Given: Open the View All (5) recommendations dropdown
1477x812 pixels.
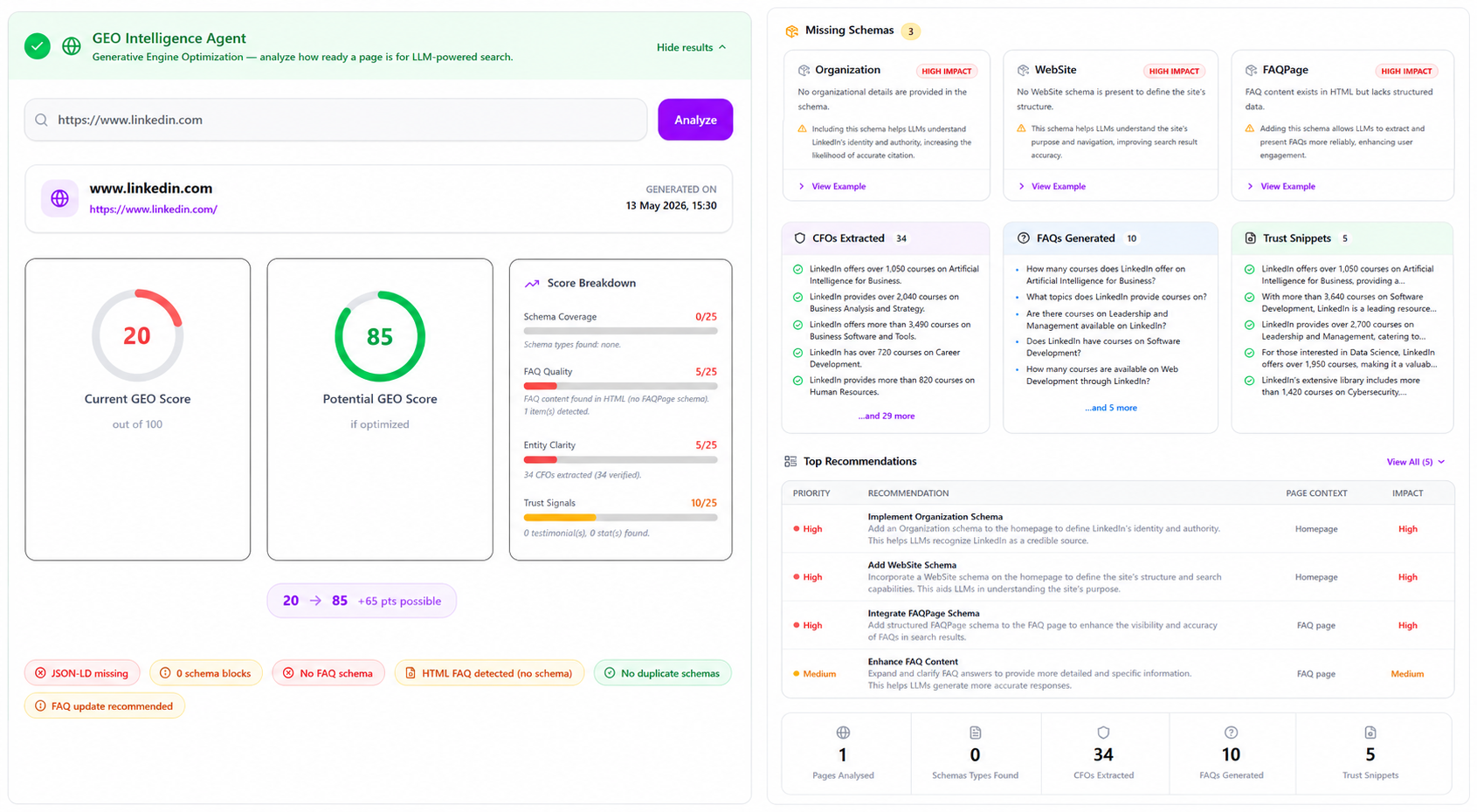Looking at the screenshot, I should [1415, 462].
